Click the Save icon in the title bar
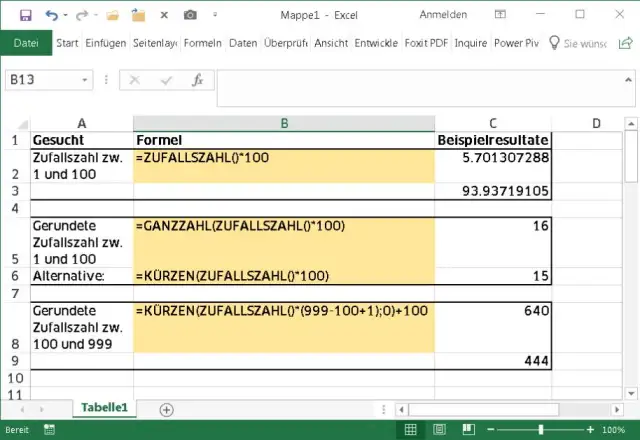Viewport: 640px width, 440px height. pyautogui.click(x=26, y=15)
